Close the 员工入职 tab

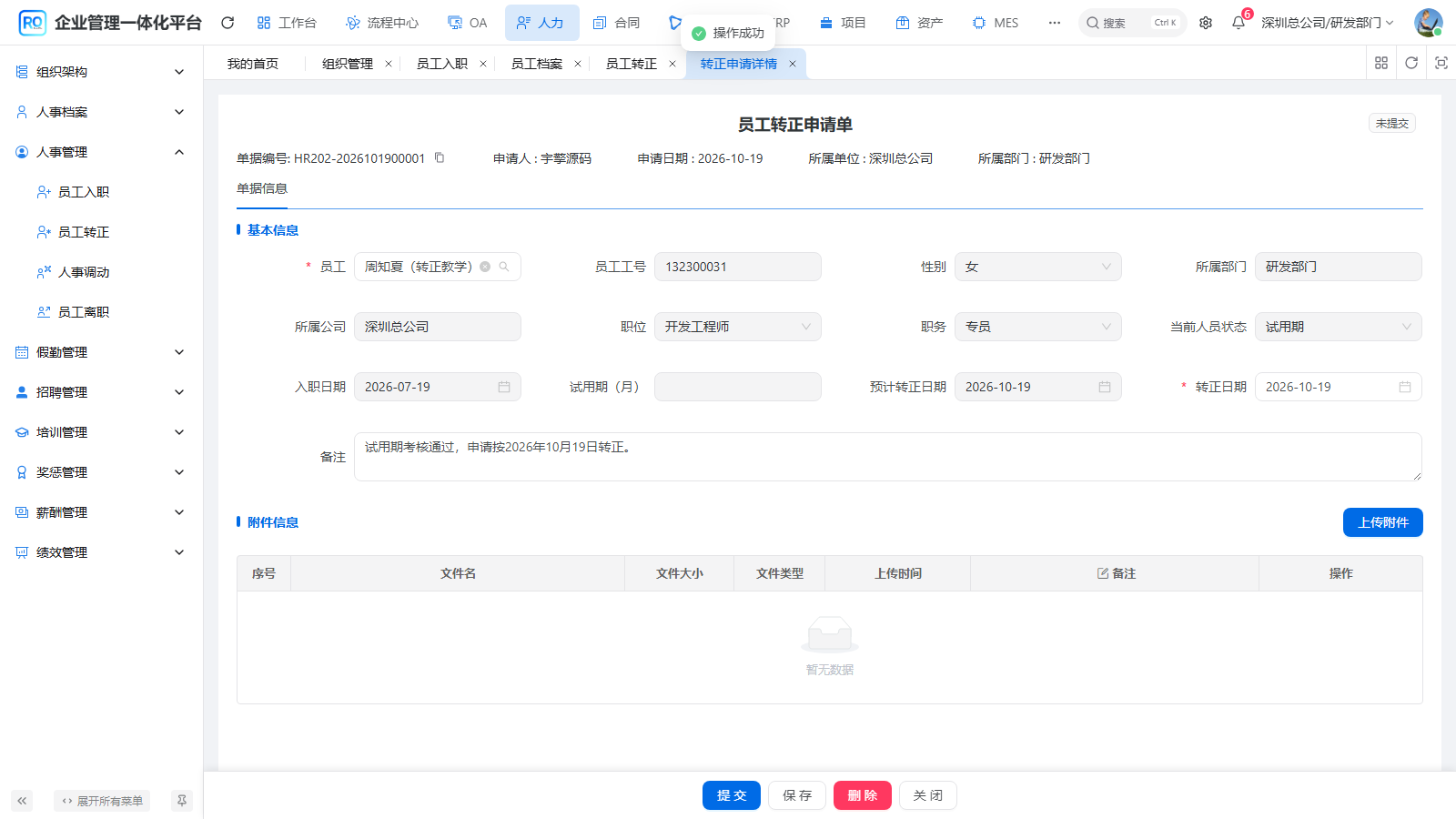coord(483,64)
